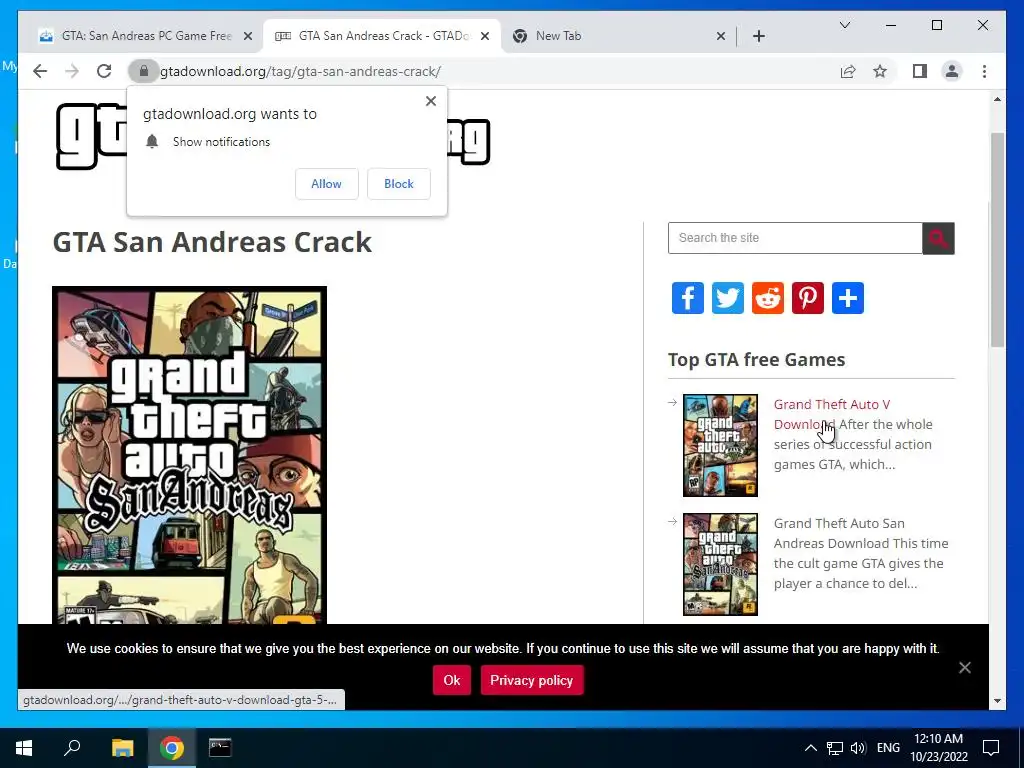Close the GTA San Andreas Crack tab

485,36
